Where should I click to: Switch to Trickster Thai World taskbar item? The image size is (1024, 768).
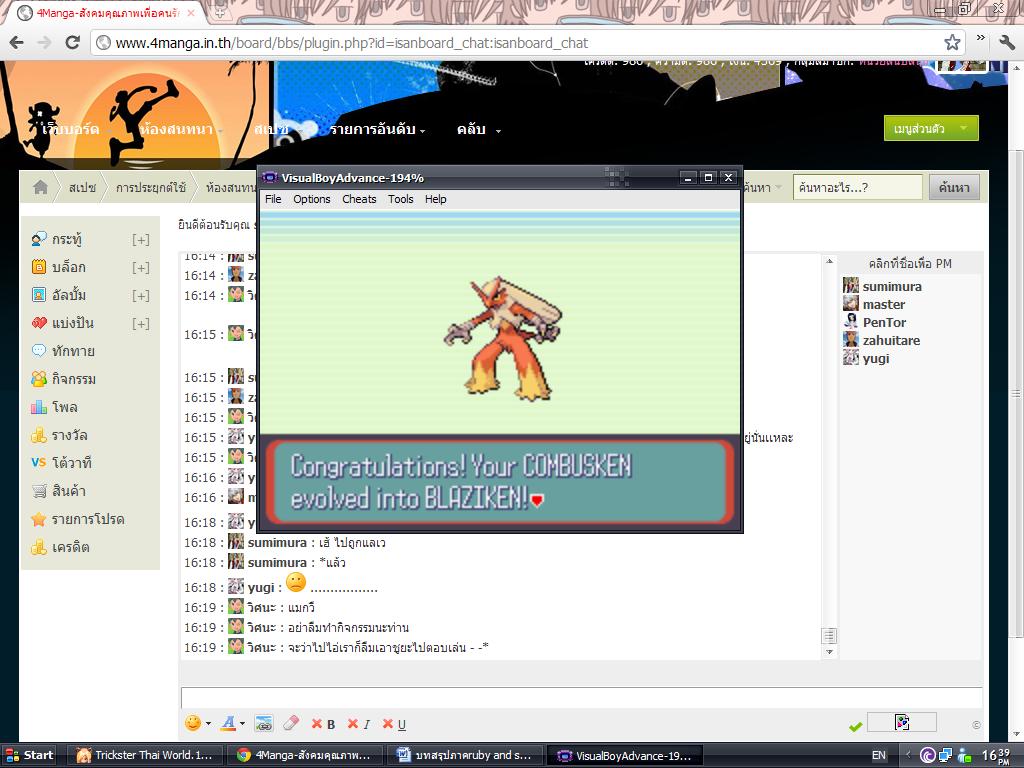(146, 755)
